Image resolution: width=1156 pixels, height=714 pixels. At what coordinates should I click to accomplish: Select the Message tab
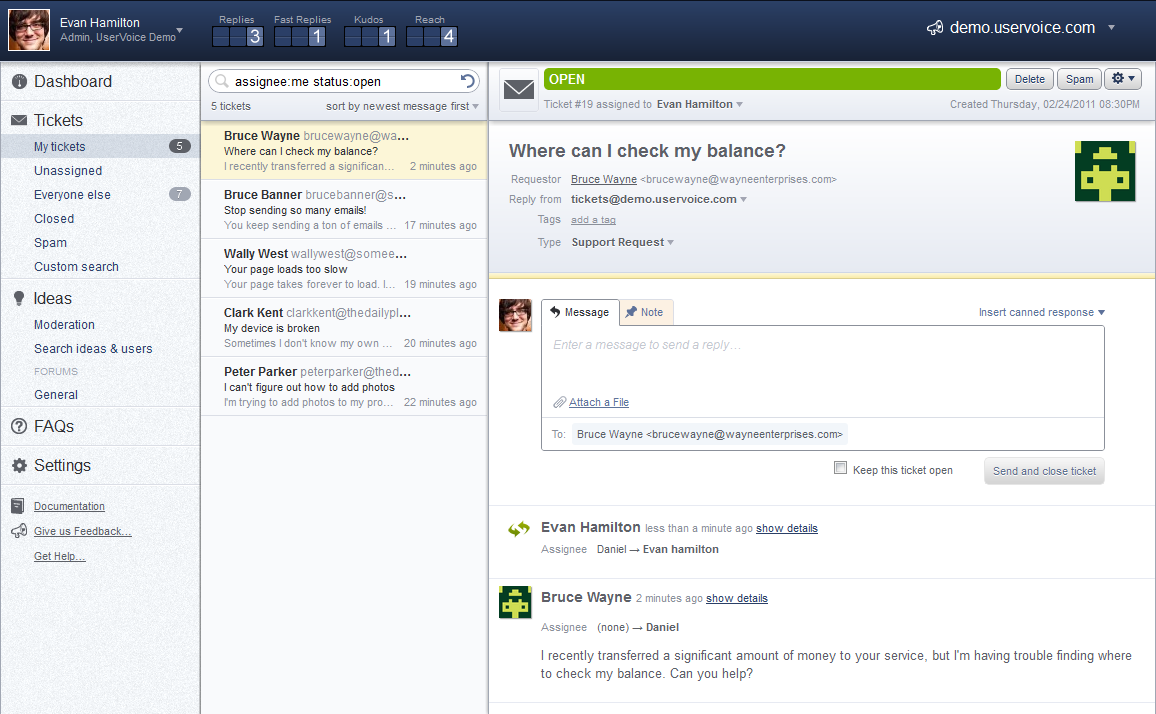tap(580, 312)
